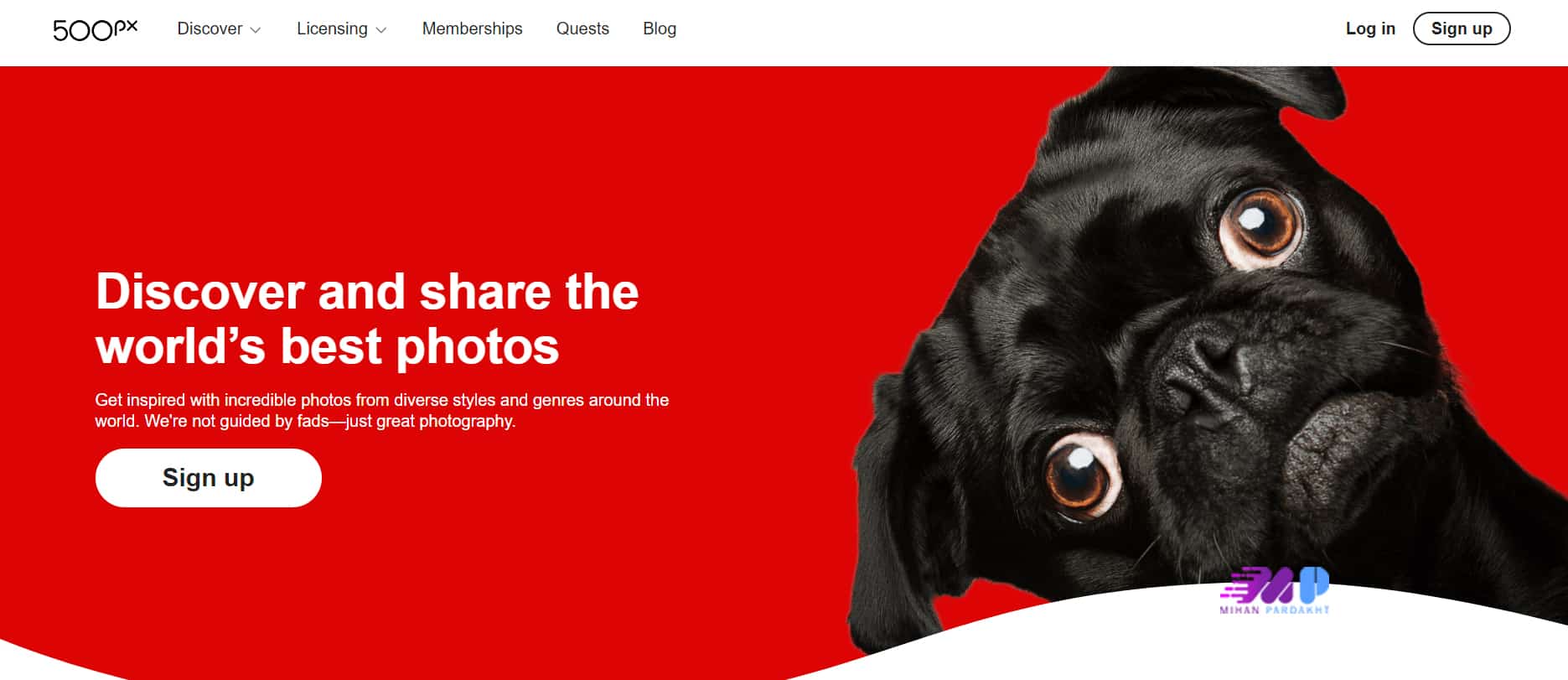Click the pug's lower eye
This screenshot has height=680, width=1568.
tap(1079, 475)
